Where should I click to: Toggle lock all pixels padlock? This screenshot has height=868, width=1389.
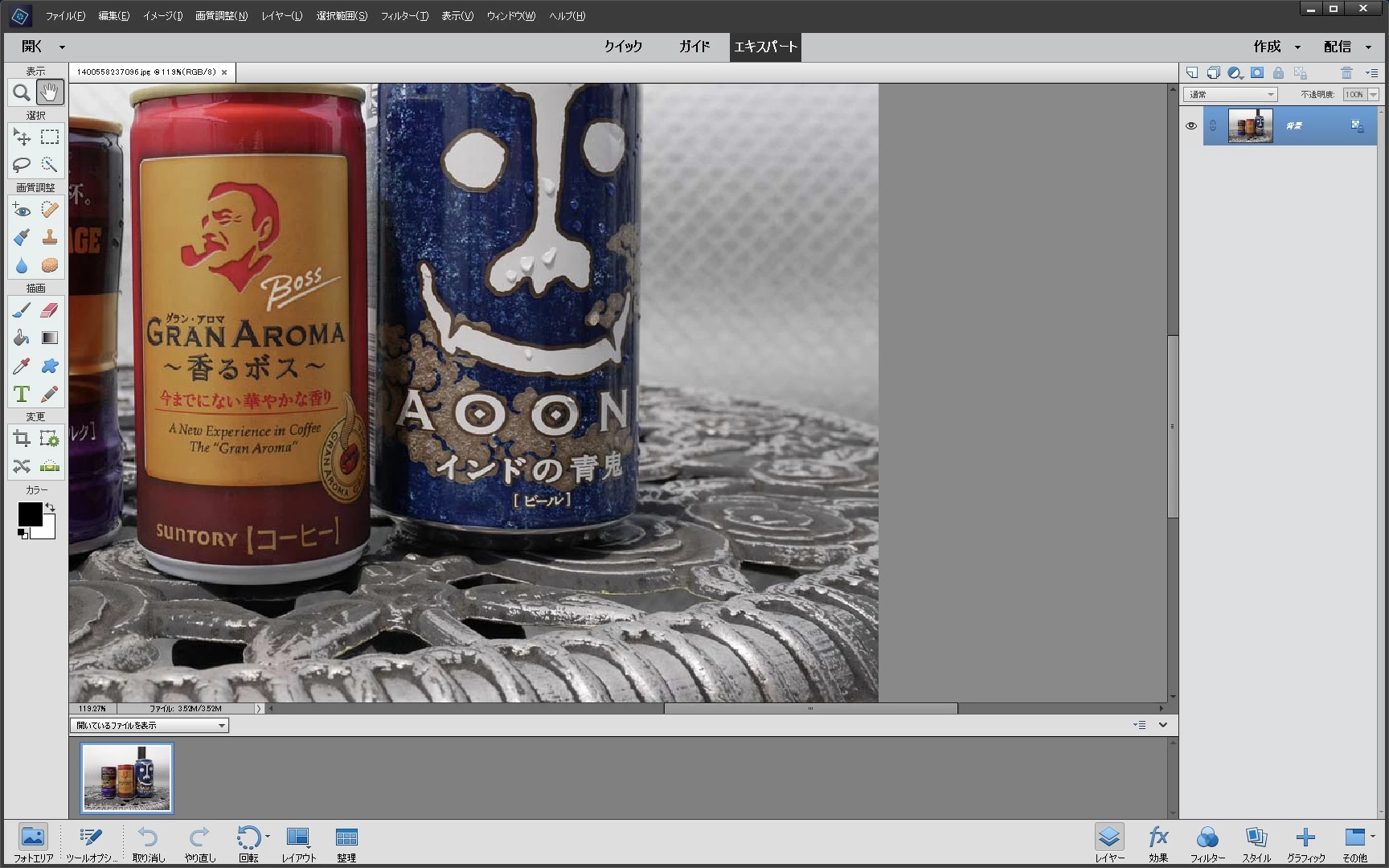point(1278,72)
